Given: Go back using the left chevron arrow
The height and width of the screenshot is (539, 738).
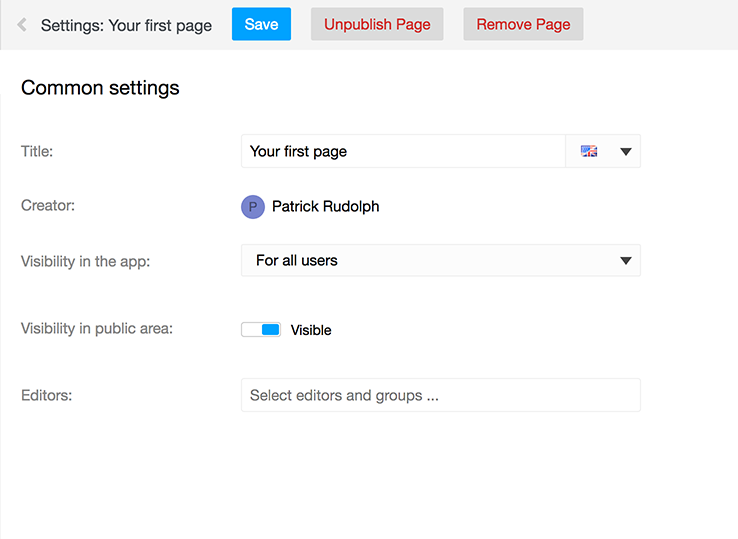Looking at the screenshot, I should 22,24.
